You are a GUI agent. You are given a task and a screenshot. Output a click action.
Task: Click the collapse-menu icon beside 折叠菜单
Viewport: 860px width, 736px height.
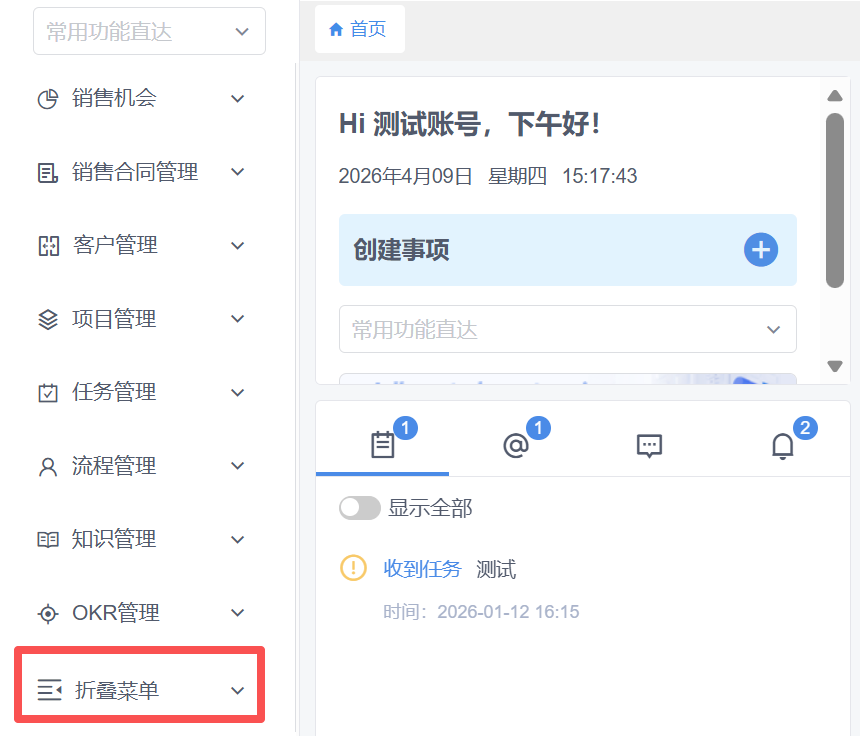(49, 690)
